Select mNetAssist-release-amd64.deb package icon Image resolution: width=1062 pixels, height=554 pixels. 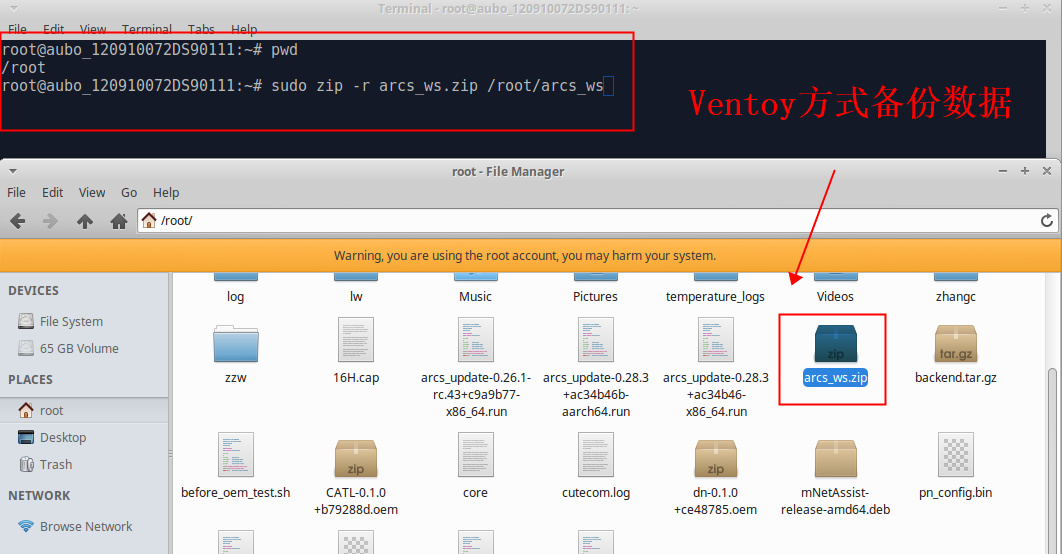(835, 459)
